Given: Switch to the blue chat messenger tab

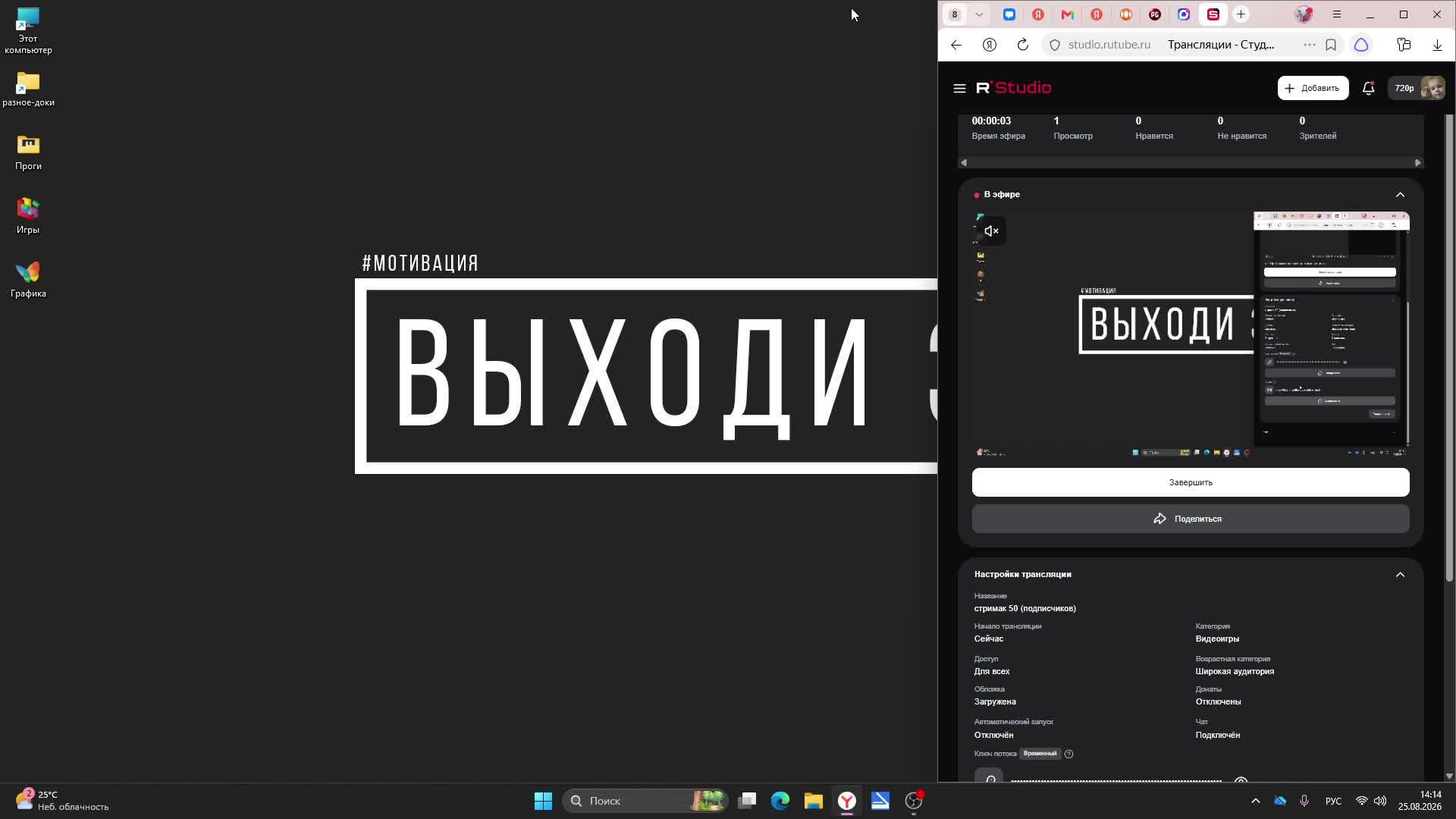Looking at the screenshot, I should (x=1009, y=14).
